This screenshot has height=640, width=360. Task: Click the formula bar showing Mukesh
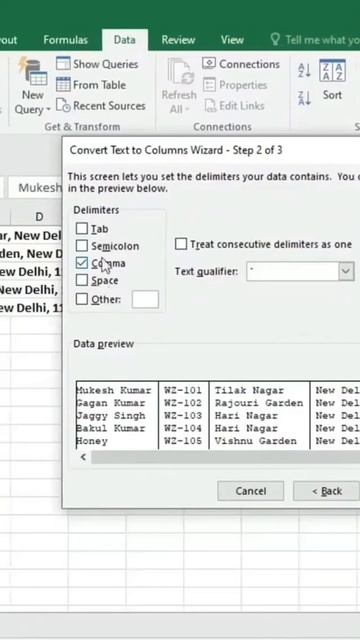(35, 187)
